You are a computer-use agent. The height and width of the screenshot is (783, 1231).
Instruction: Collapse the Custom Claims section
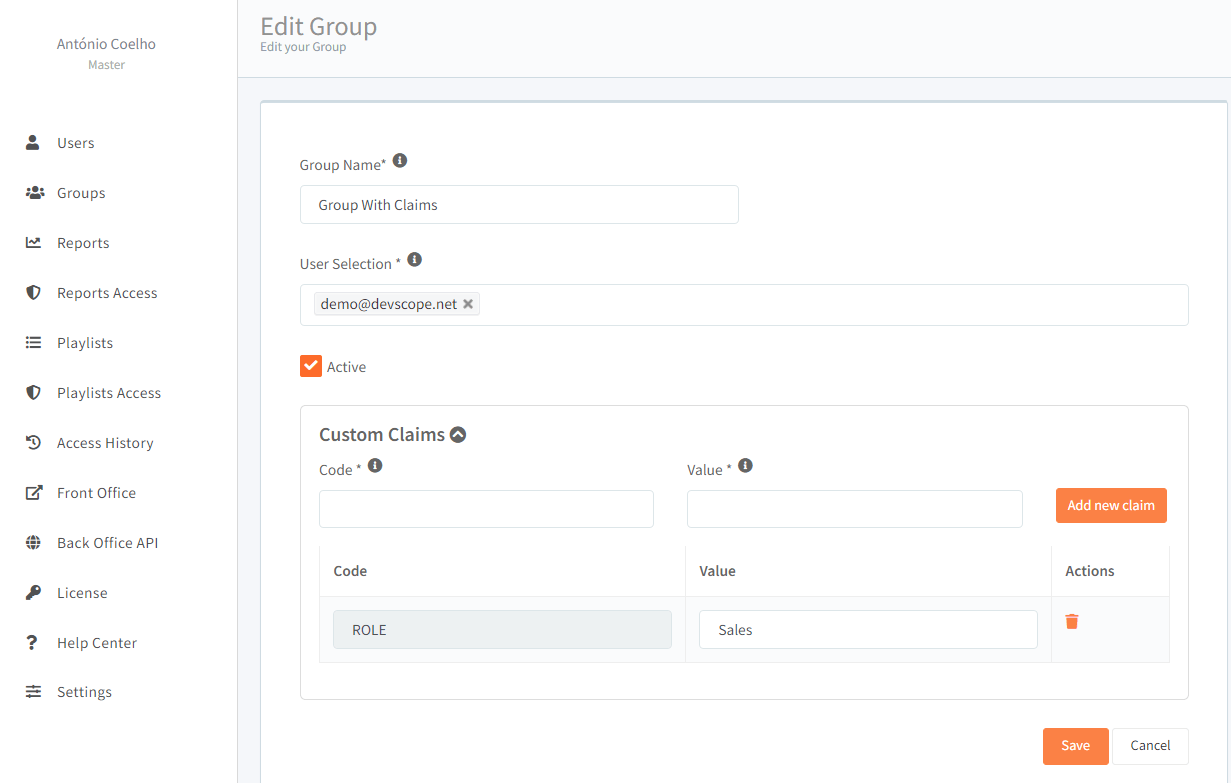point(458,435)
